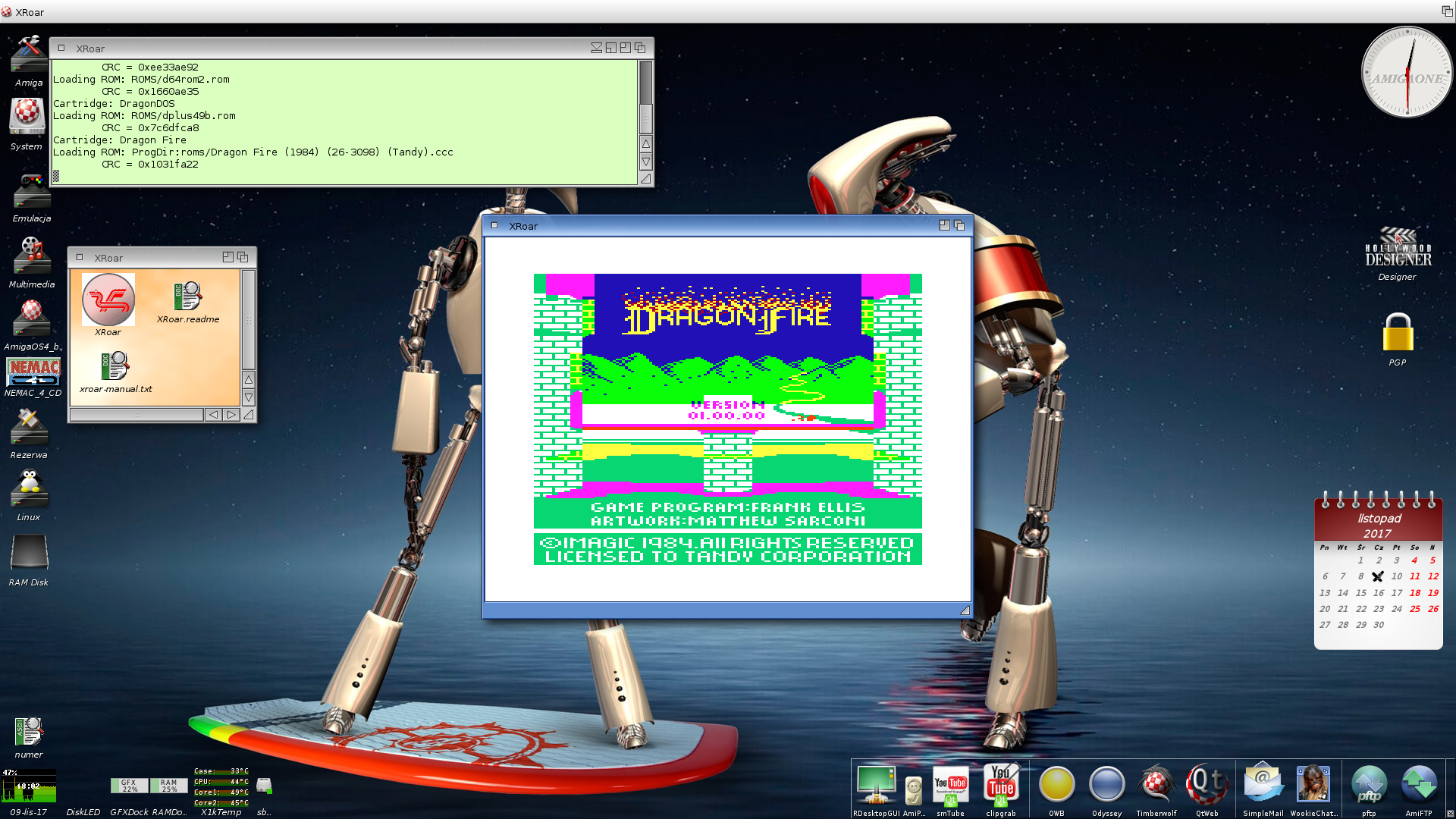This screenshot has width=1456, height=819.
Task: Click the XRoar drawer horizontal scrollbar
Action: 136,415
